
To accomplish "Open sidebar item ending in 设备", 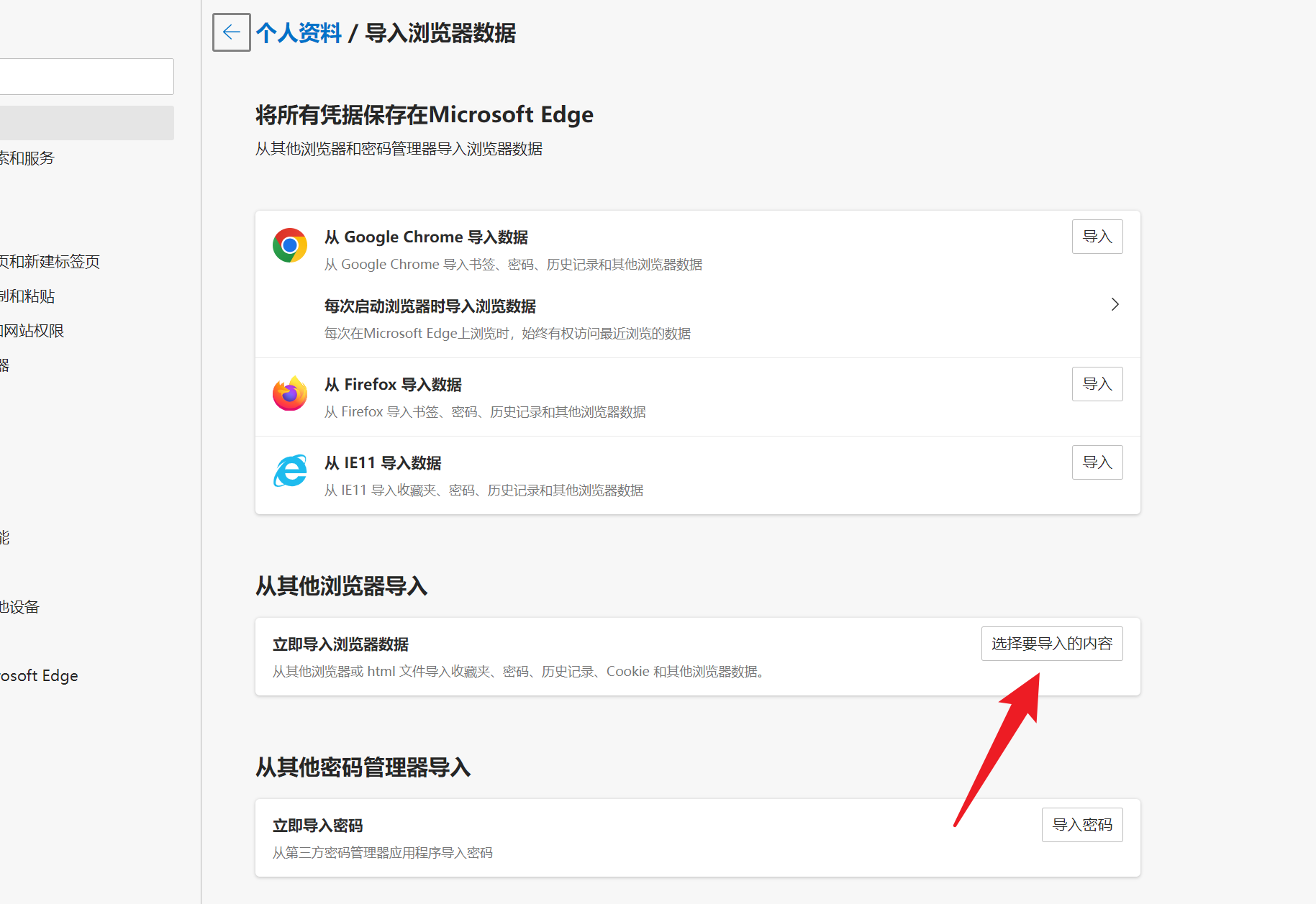I will [x=19, y=607].
